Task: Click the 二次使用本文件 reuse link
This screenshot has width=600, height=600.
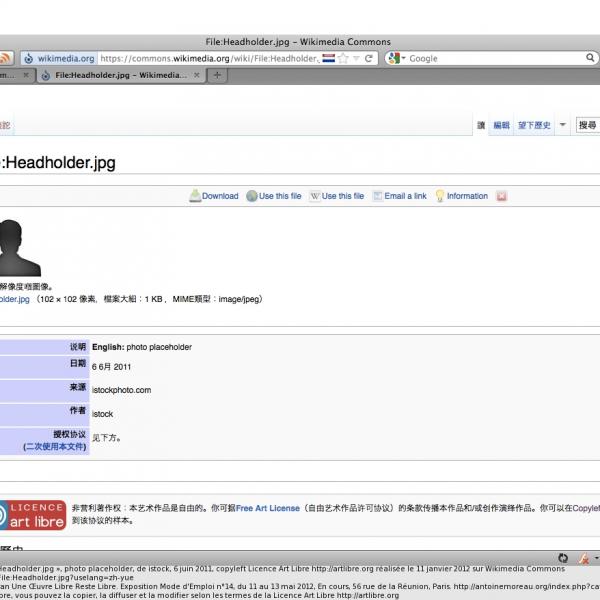Action: pos(55,447)
